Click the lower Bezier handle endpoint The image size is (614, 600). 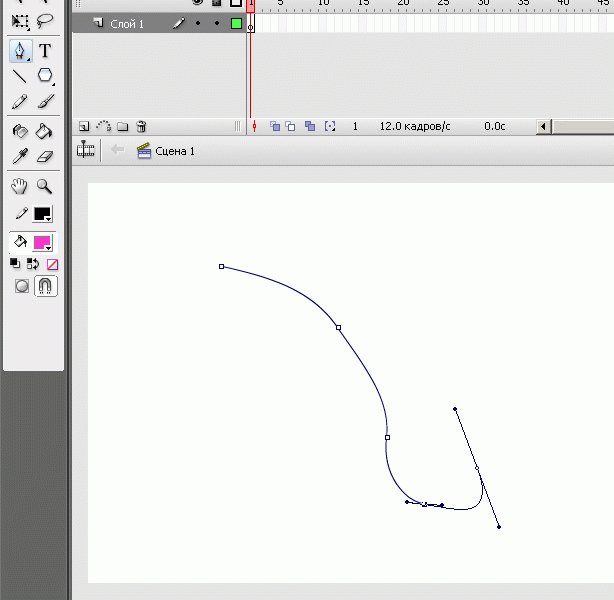click(499, 527)
